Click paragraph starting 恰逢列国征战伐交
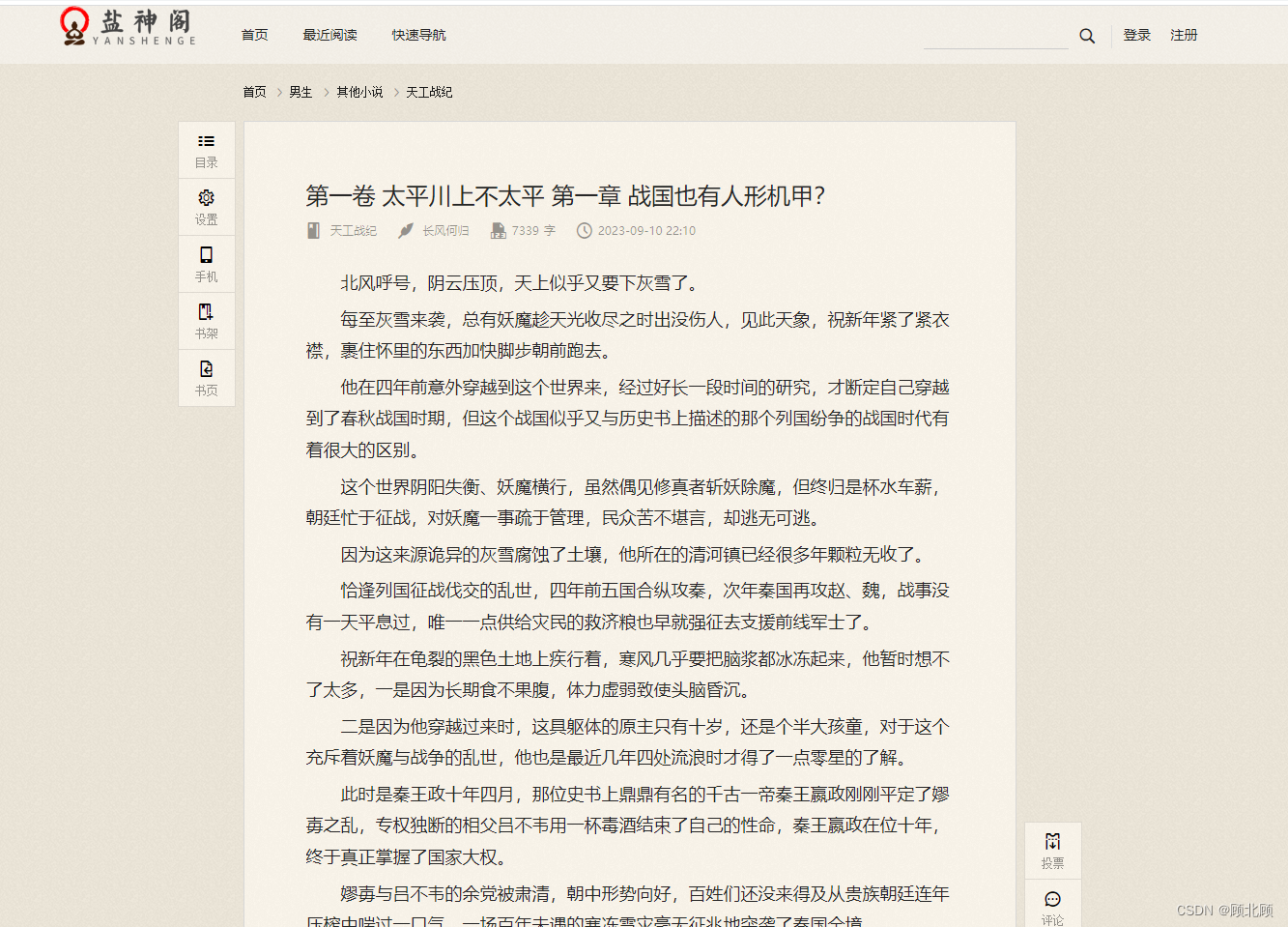 point(628,606)
